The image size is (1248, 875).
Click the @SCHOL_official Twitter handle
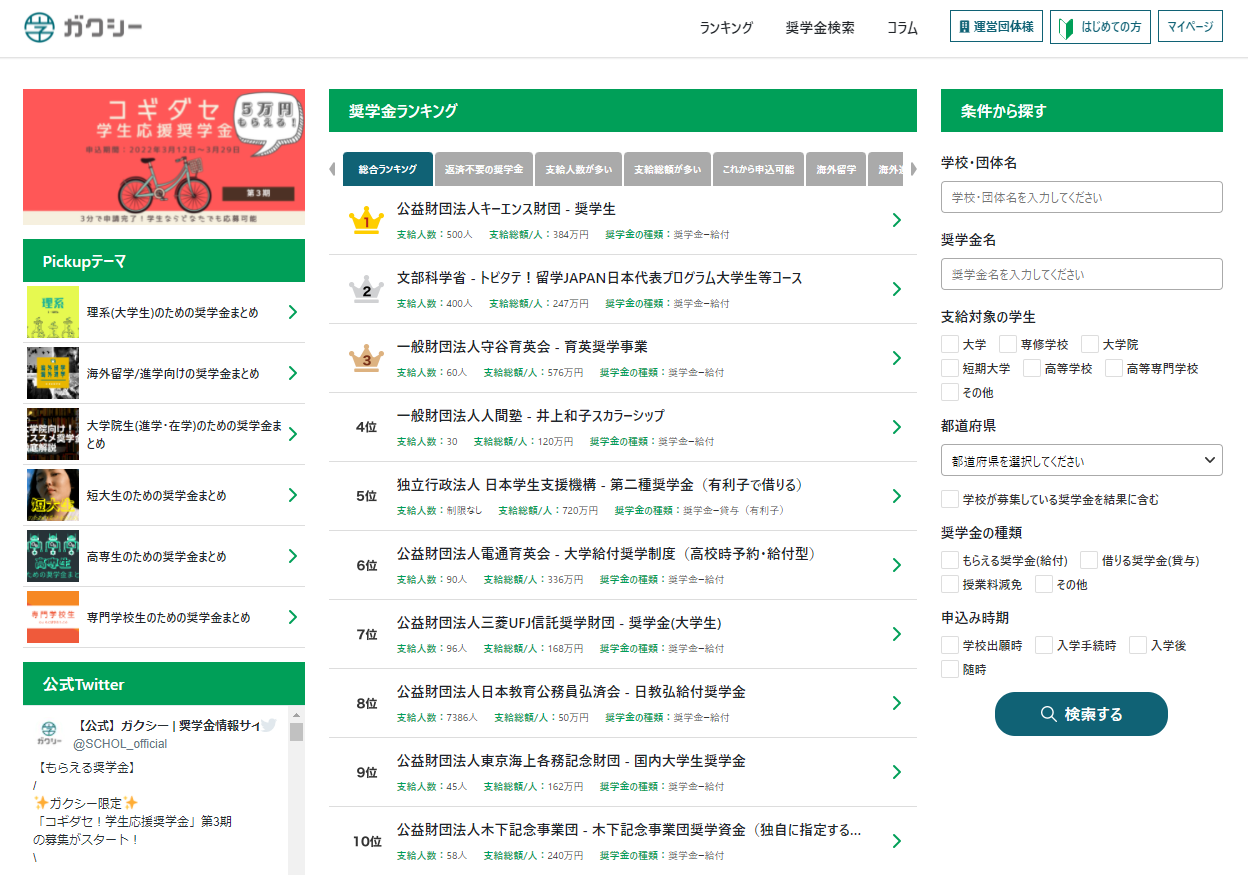tap(120, 744)
